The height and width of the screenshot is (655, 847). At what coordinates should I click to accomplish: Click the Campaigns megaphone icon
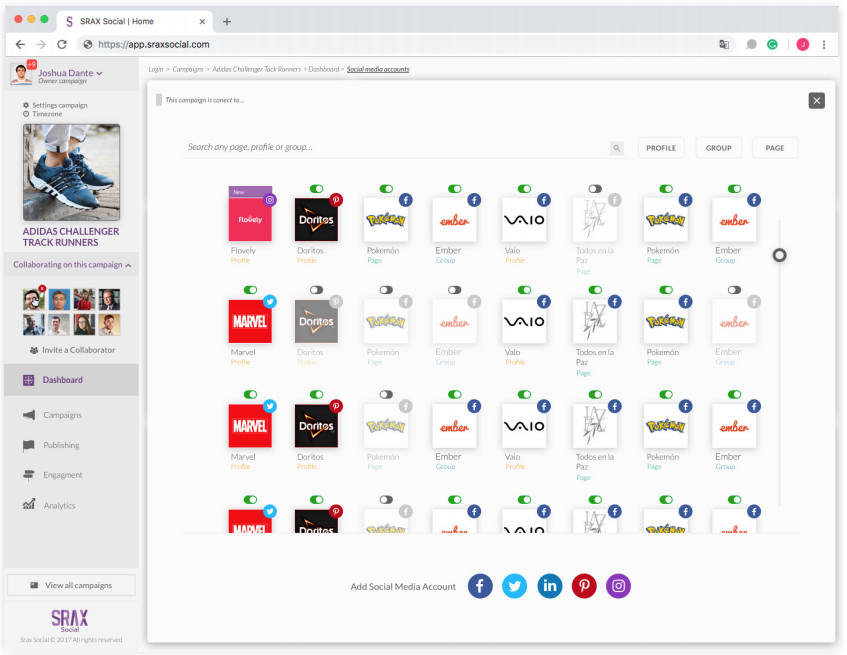pyautogui.click(x=29, y=415)
